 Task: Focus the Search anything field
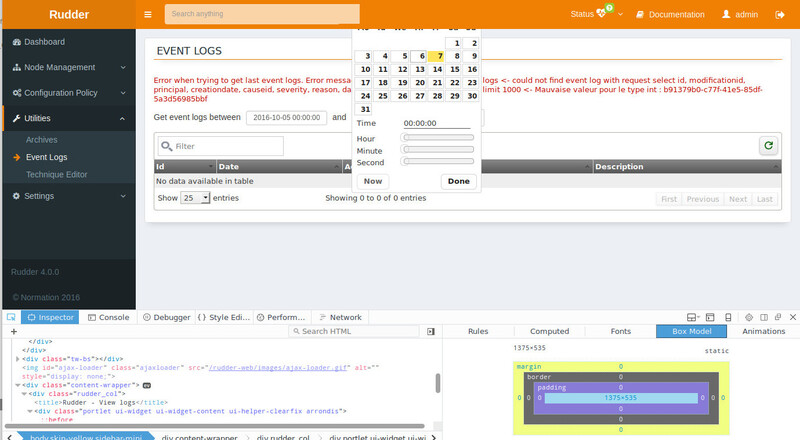coord(262,14)
